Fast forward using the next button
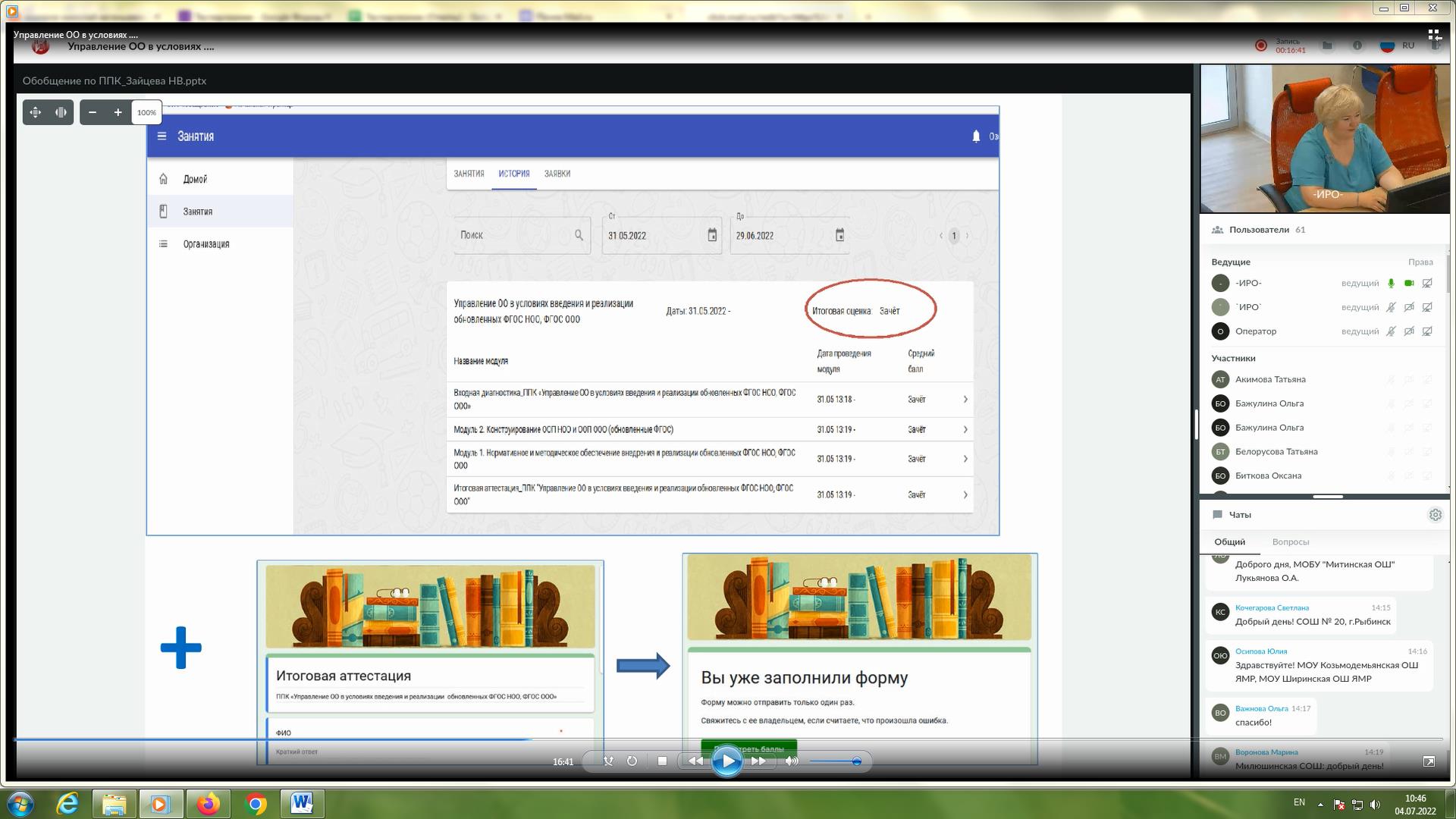This screenshot has height=819, width=1456. tap(758, 761)
